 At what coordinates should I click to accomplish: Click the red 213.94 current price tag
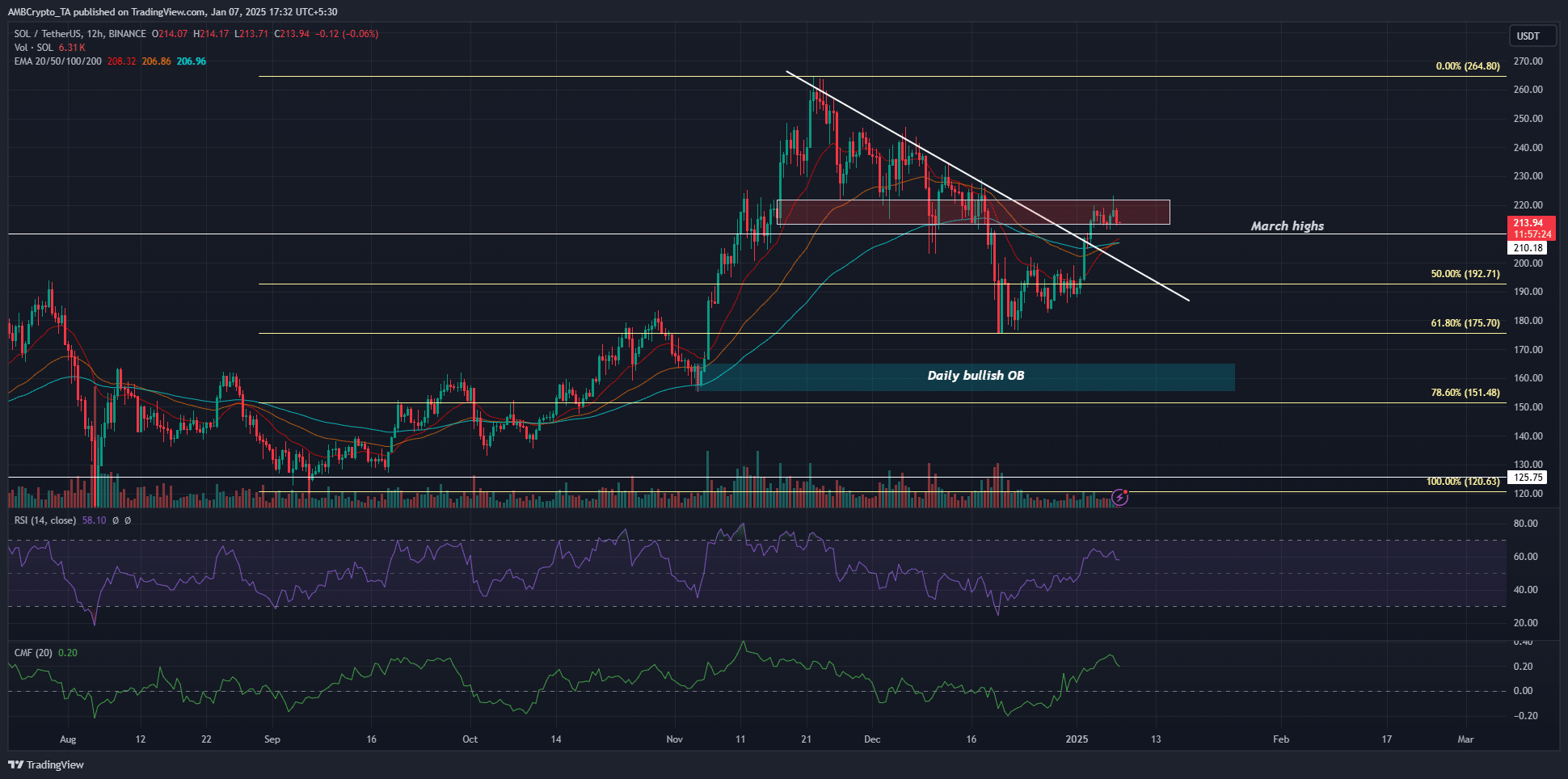click(1528, 223)
